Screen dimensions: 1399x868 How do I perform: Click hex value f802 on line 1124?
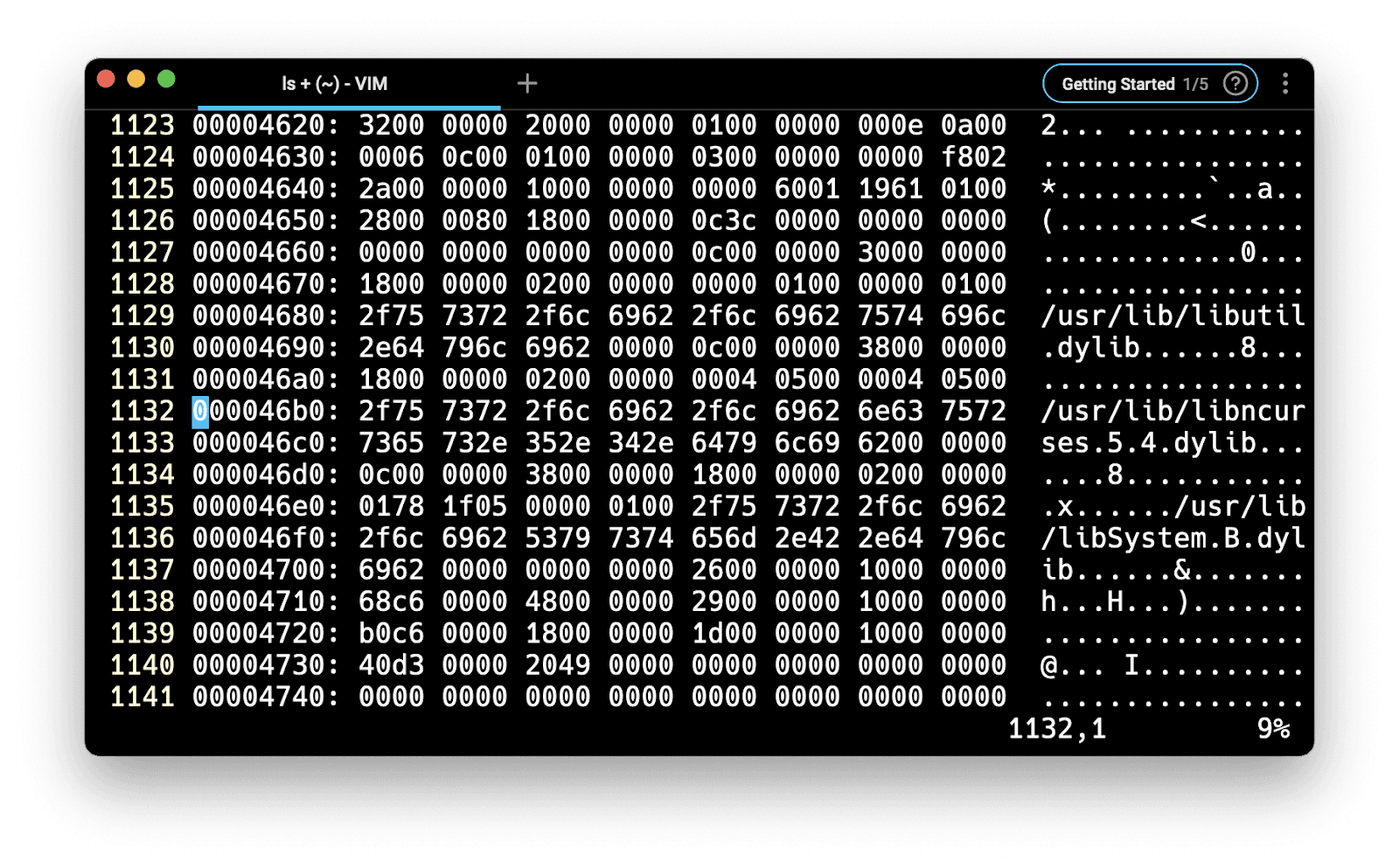[x=973, y=157]
